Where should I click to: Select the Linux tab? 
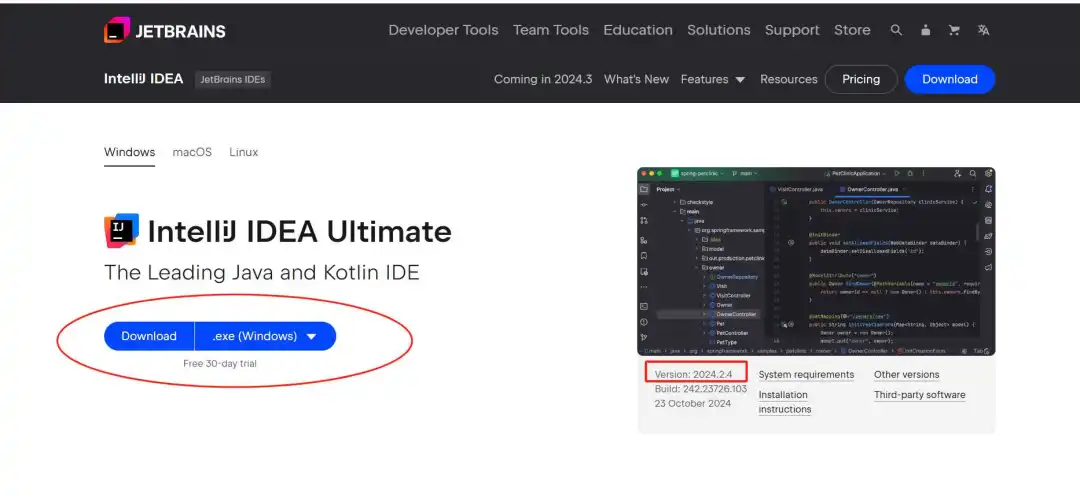pyautogui.click(x=244, y=152)
